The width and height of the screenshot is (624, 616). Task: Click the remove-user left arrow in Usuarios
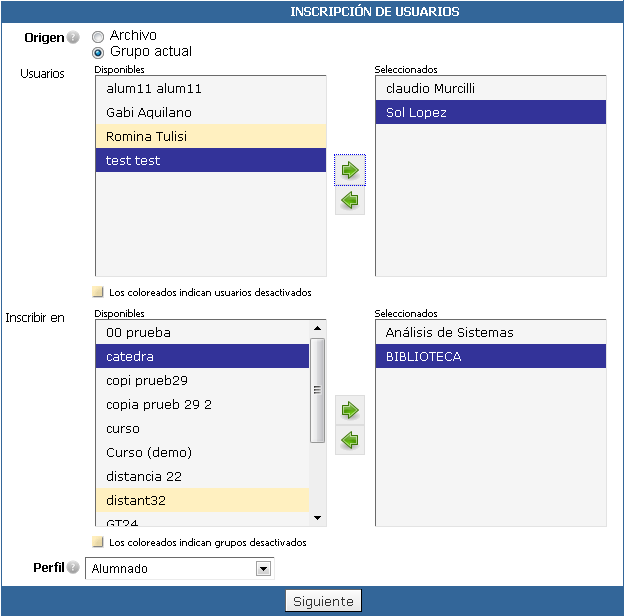[x=350, y=200]
